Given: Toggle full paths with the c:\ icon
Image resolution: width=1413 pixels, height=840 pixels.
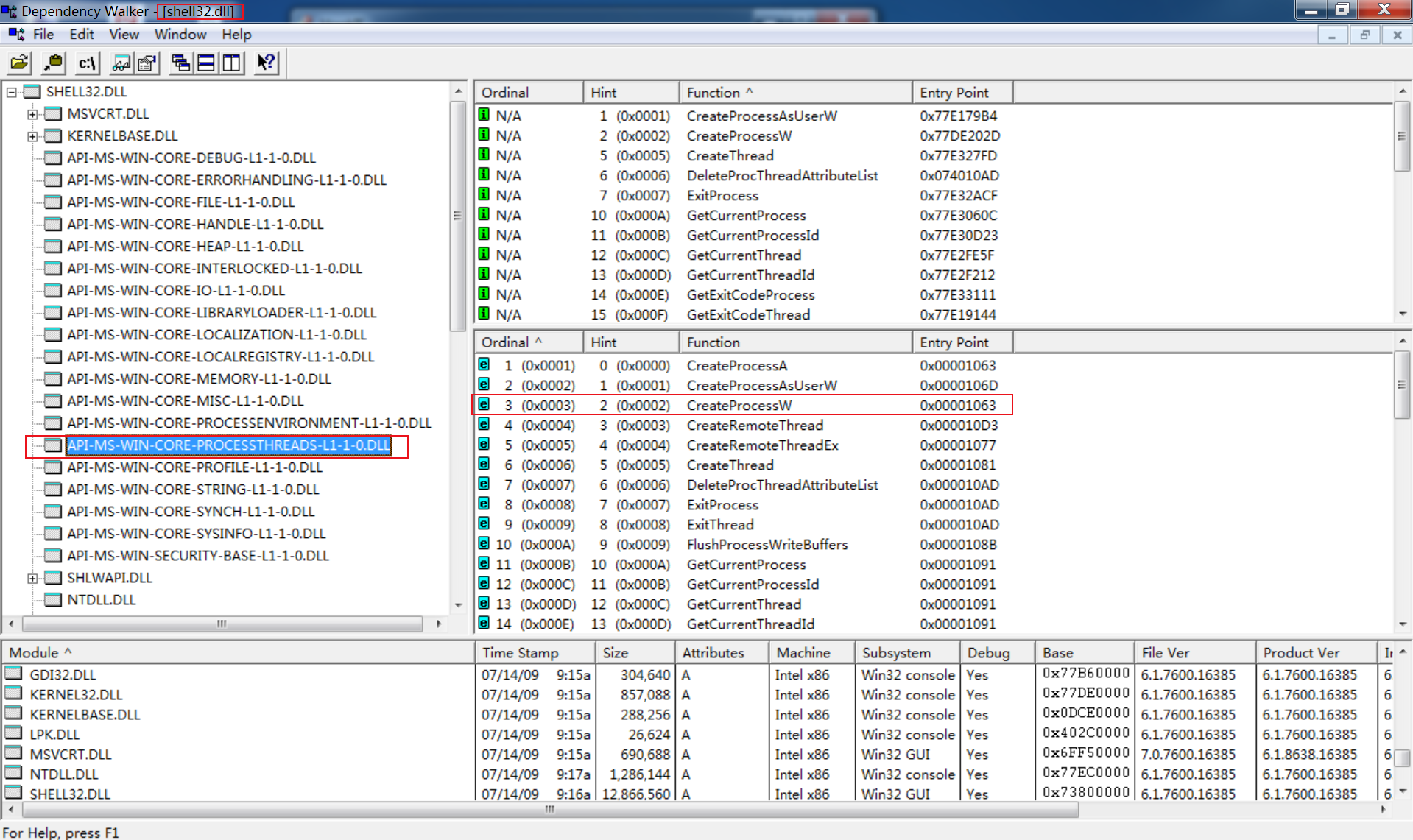Looking at the screenshot, I should pos(86,63).
